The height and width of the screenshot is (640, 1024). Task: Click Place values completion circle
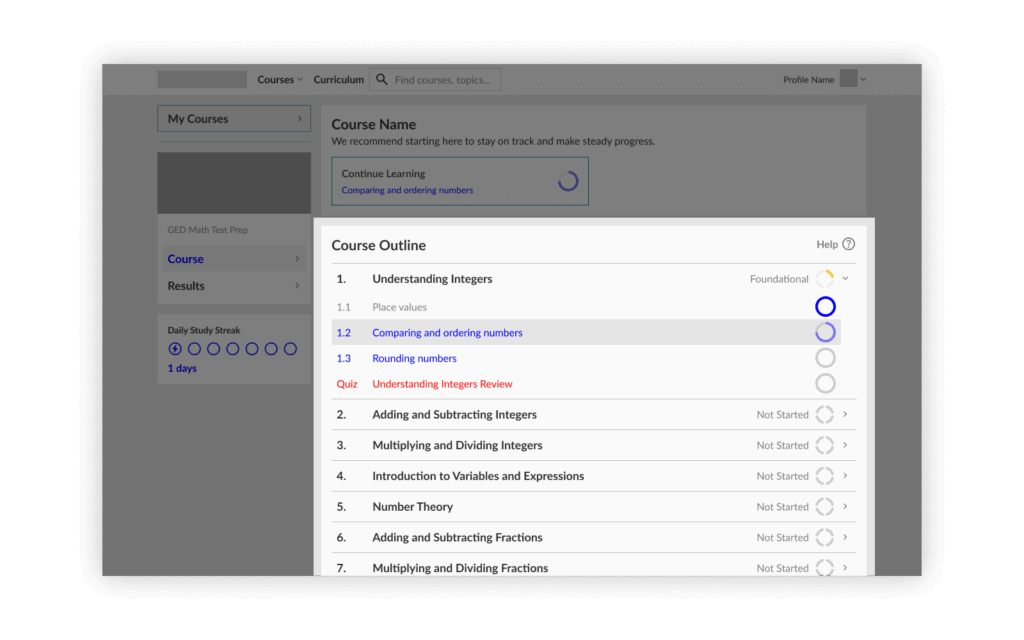point(825,307)
